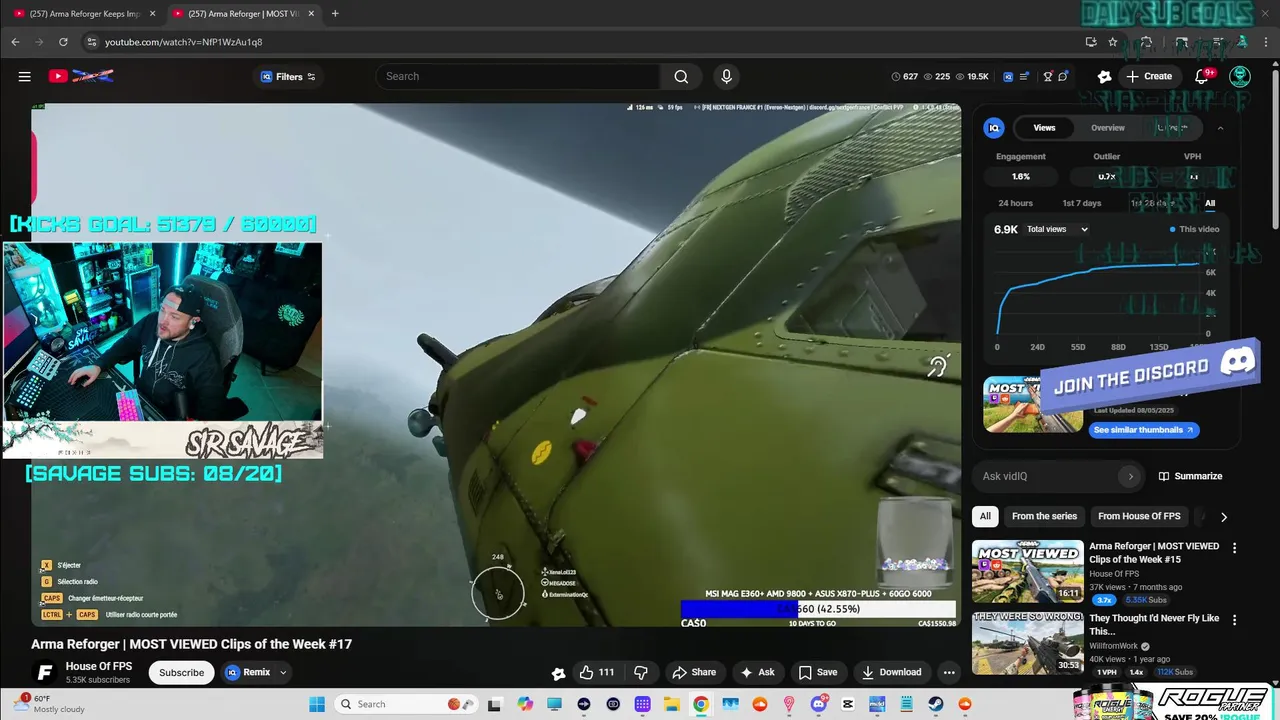
Task: Open the vidIQ list icon beside the IQ logo
Action: pyautogui.click(x=1025, y=76)
